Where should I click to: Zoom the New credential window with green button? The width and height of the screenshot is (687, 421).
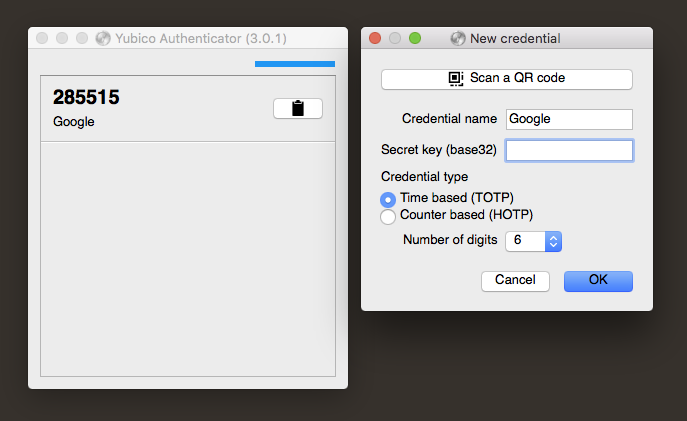[415, 39]
